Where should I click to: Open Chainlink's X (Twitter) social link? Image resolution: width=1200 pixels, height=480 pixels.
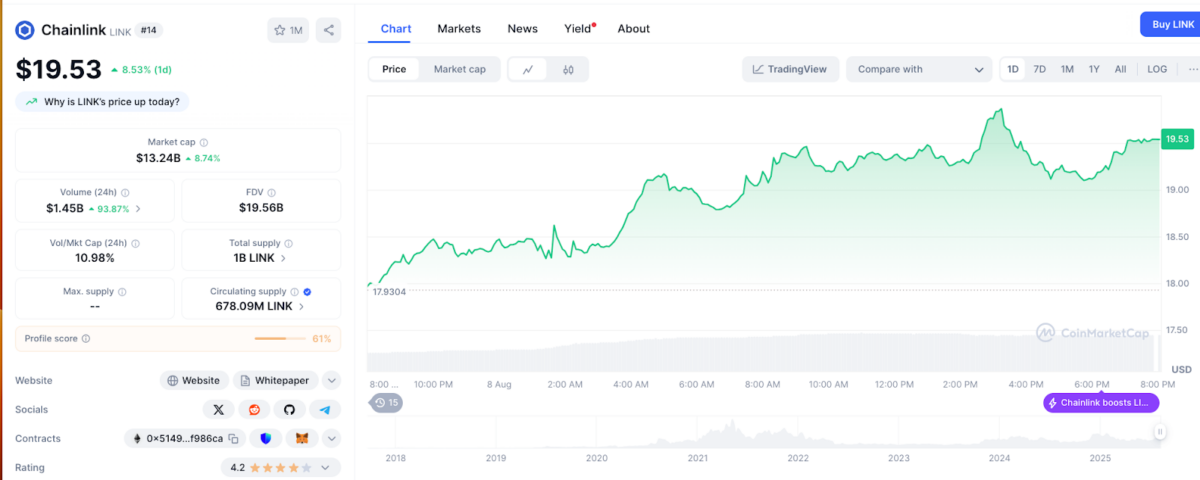point(219,409)
